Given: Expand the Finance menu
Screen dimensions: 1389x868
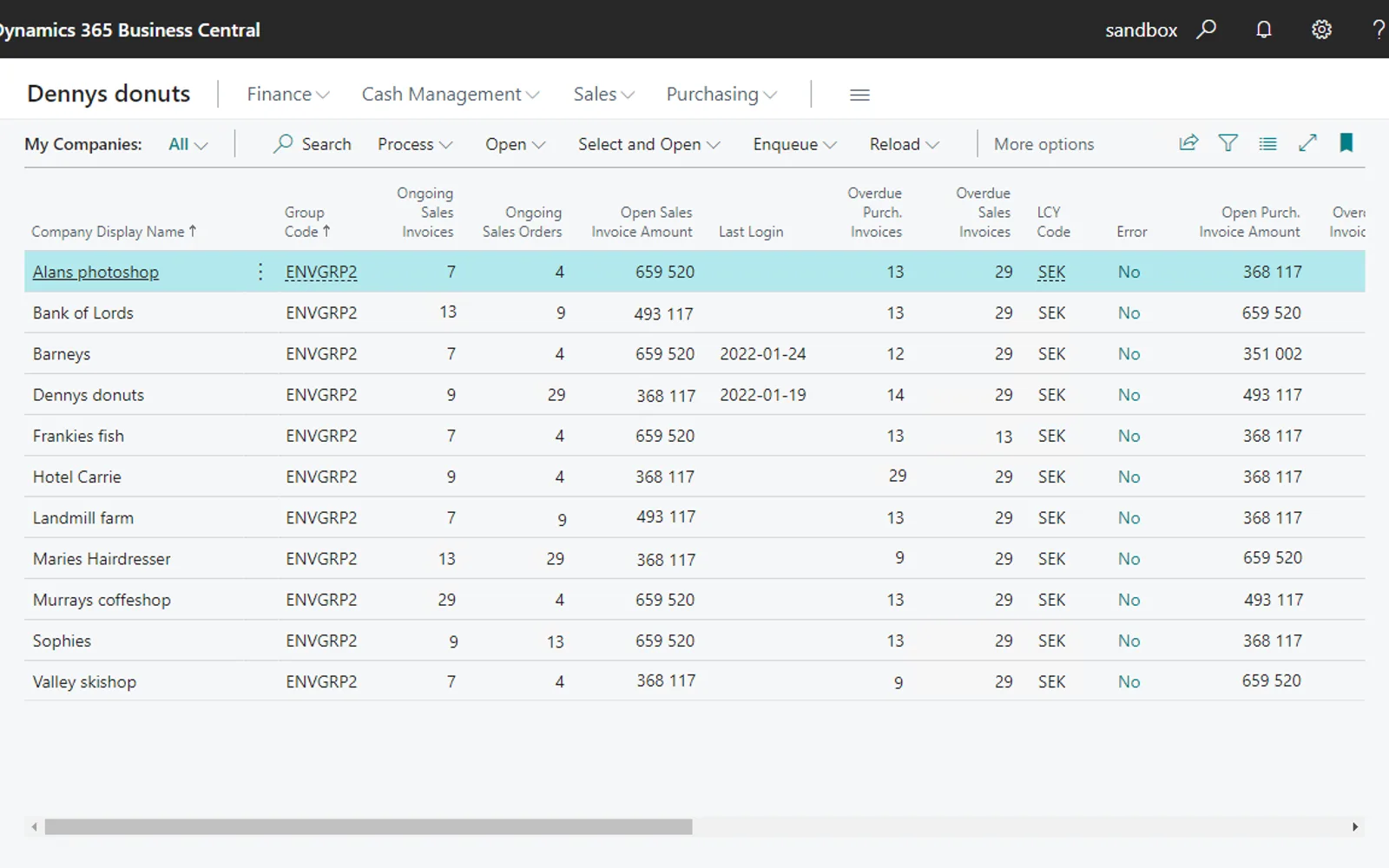Looking at the screenshot, I should (288, 94).
